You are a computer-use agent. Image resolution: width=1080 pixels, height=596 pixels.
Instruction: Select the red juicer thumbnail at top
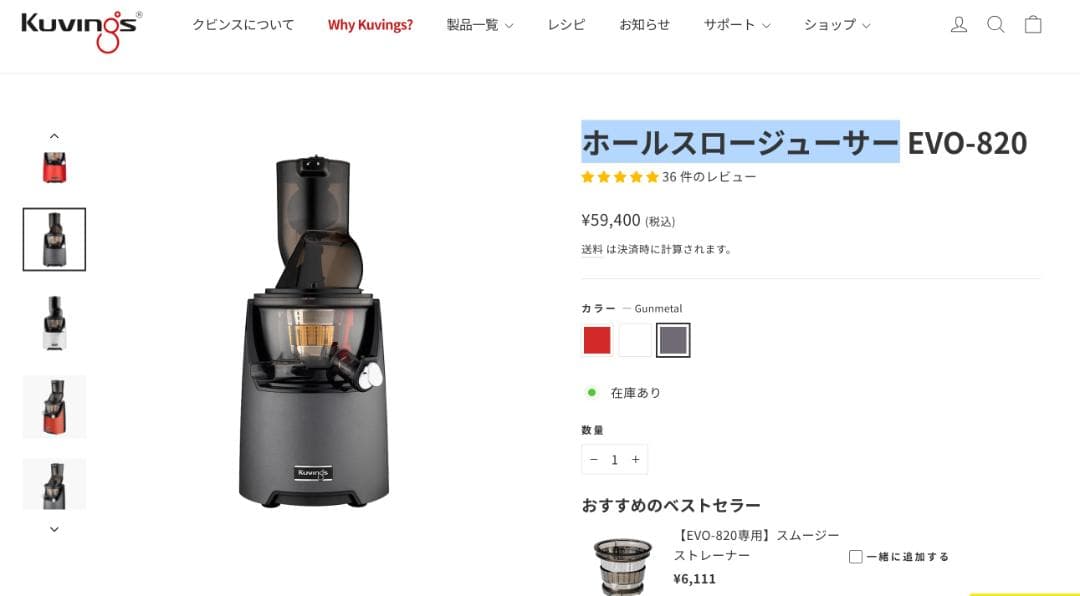click(54, 167)
